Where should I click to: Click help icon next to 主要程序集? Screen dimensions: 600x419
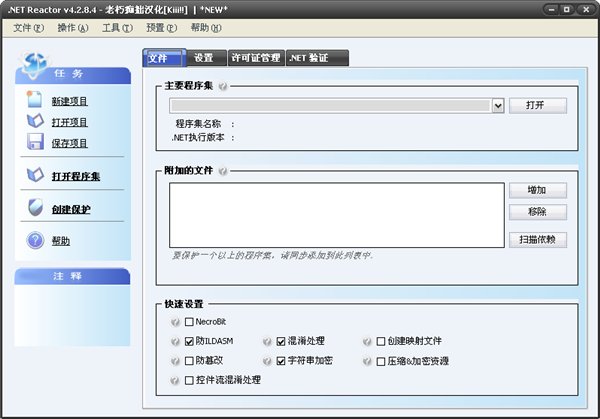[223, 86]
